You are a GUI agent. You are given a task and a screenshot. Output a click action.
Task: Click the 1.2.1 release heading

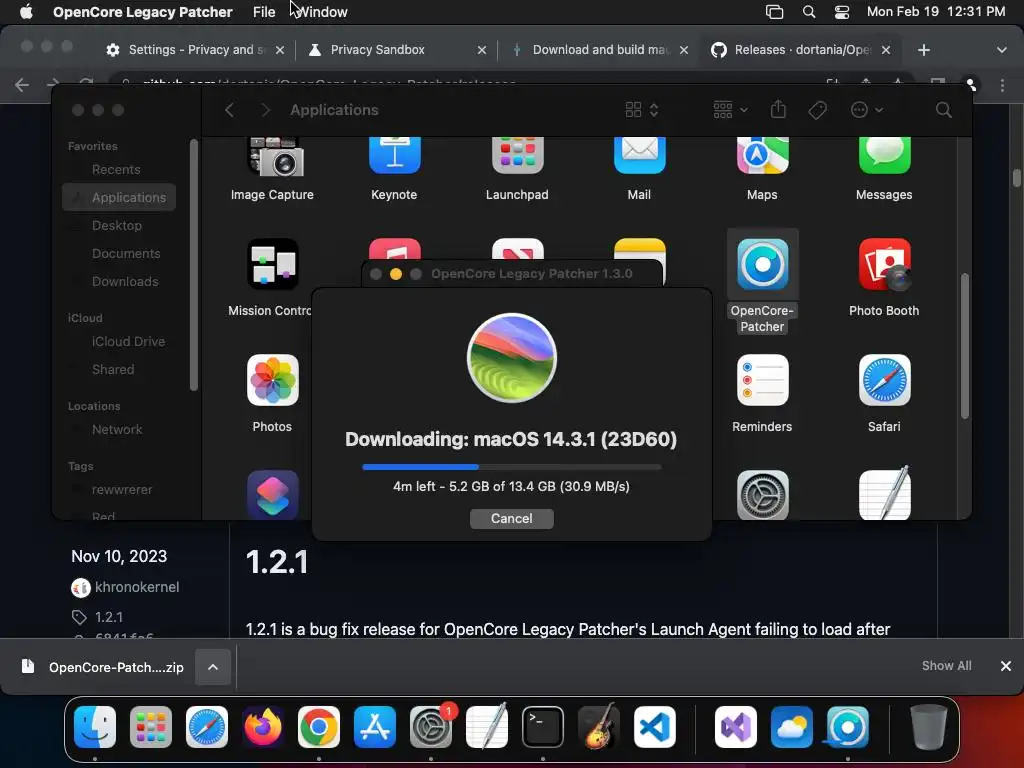(277, 562)
